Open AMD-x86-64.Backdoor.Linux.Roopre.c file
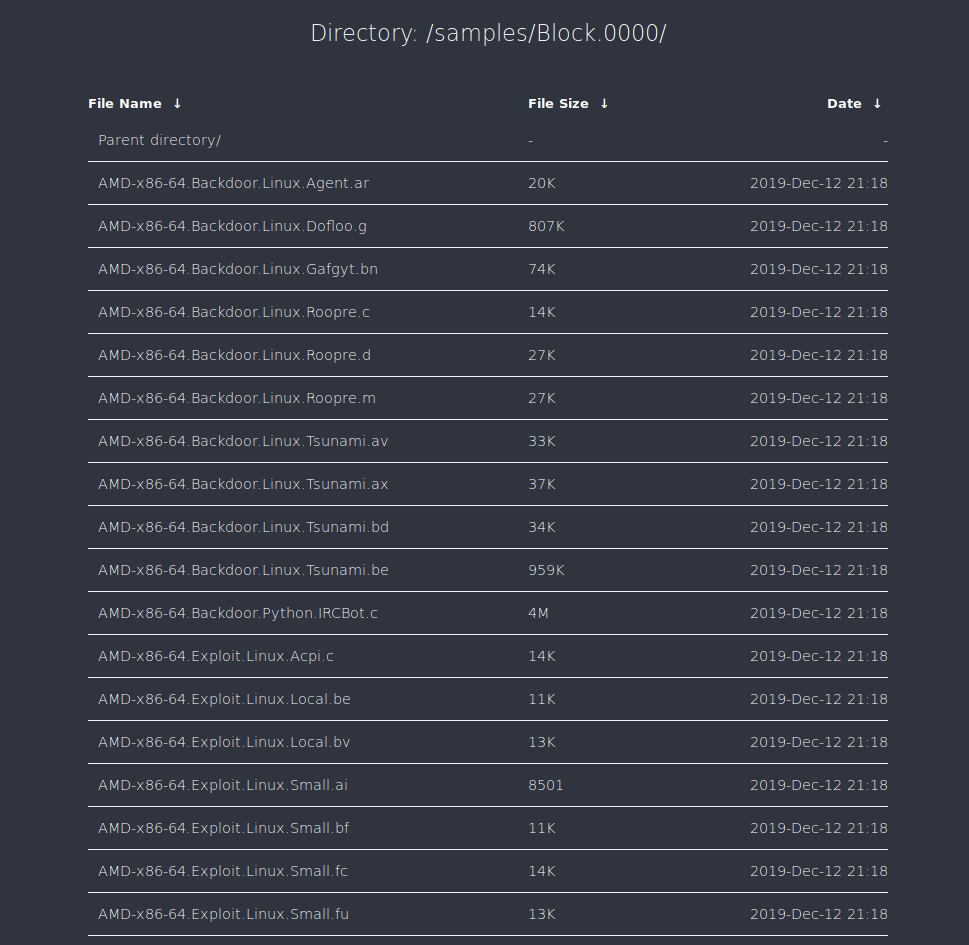Screen dimensions: 969x945 click(234, 312)
